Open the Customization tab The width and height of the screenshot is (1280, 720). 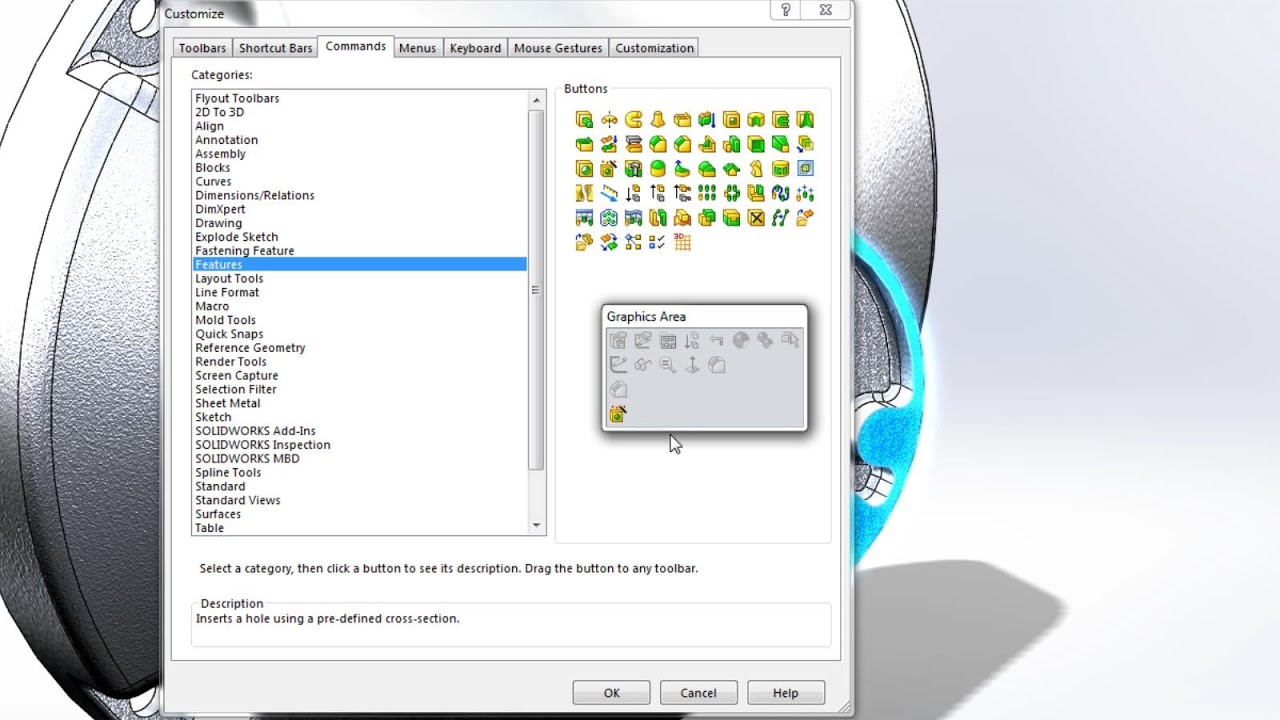[x=654, y=48]
